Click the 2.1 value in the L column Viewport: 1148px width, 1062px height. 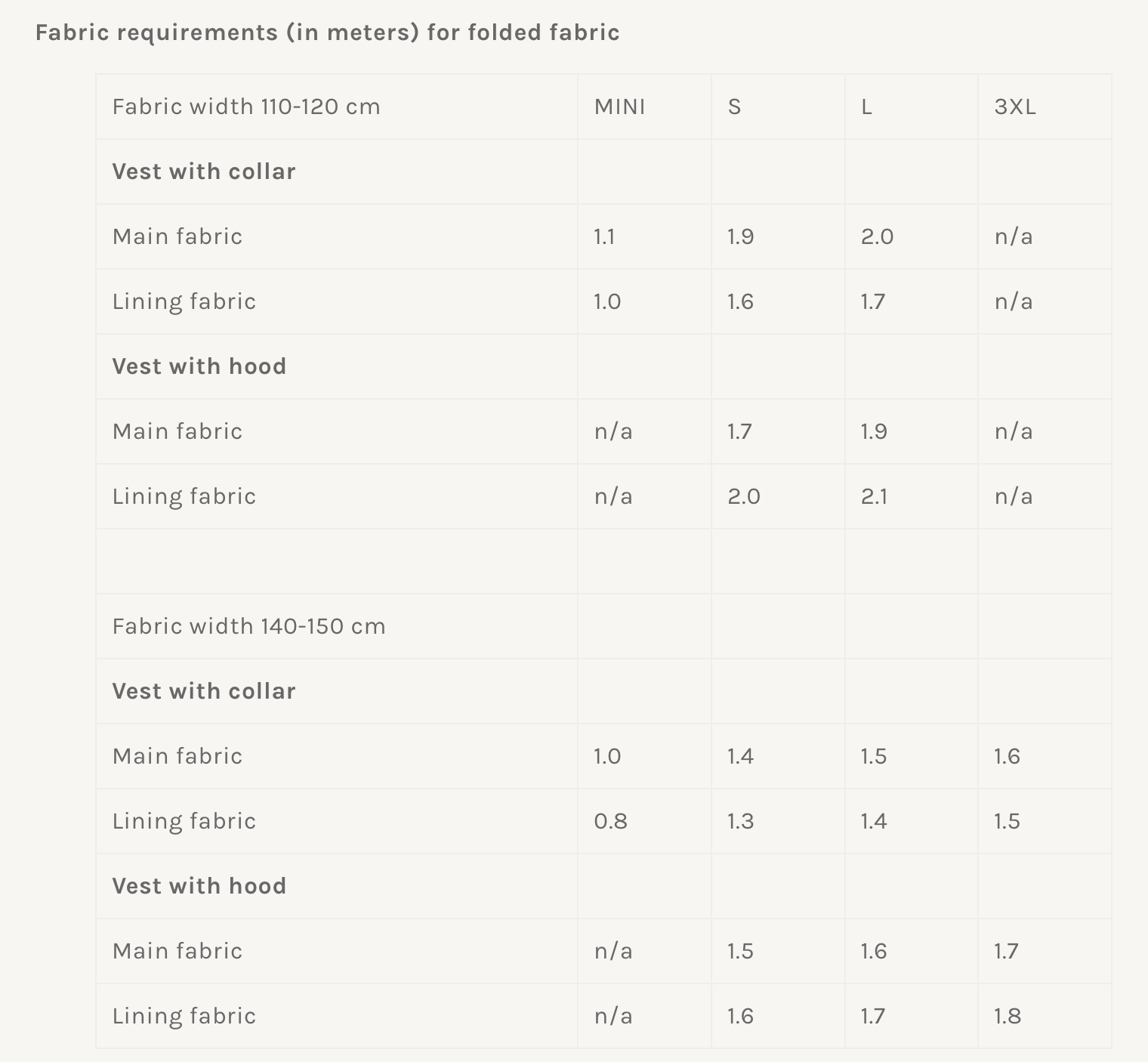(x=874, y=496)
